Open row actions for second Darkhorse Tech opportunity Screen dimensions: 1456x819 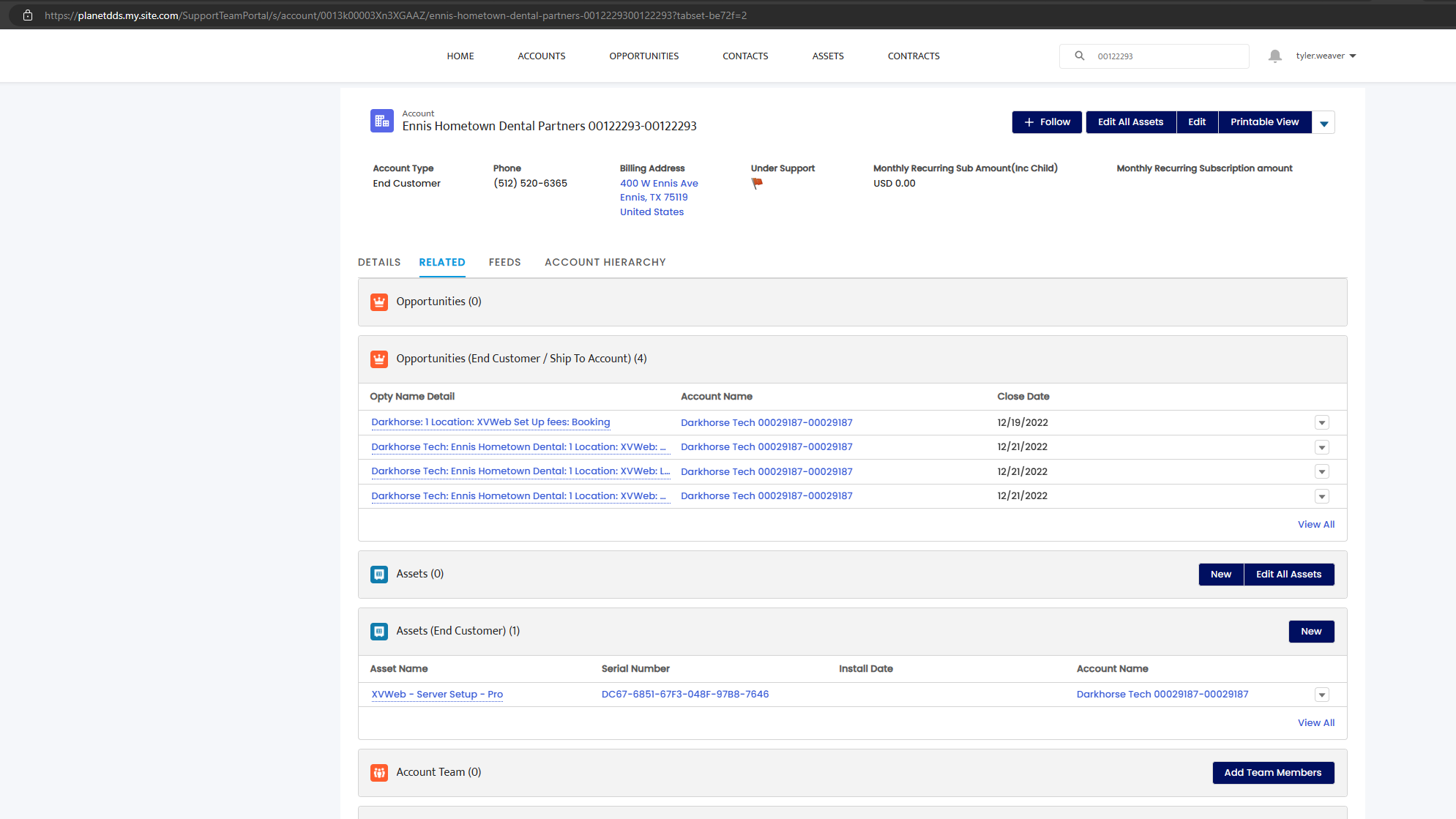[1321, 448]
